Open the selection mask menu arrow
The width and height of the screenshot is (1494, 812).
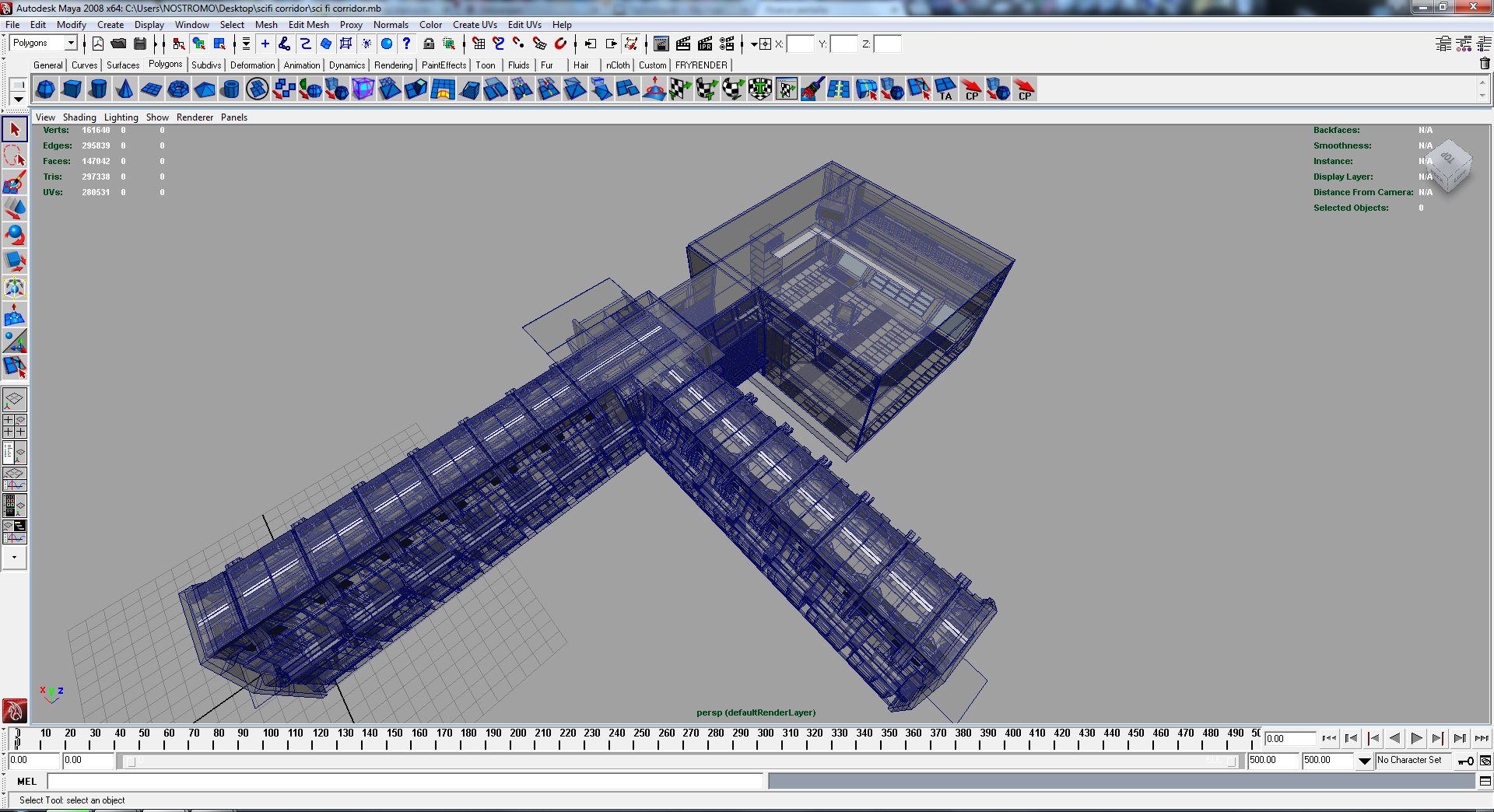pos(246,44)
